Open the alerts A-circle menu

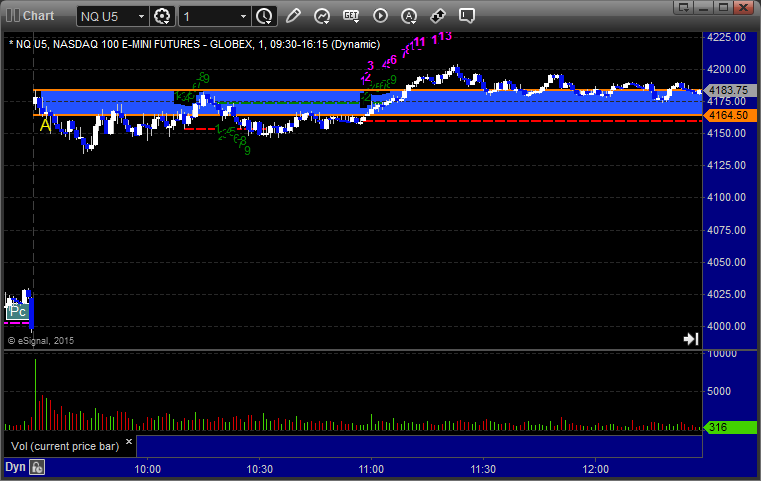pyautogui.click(x=409, y=16)
